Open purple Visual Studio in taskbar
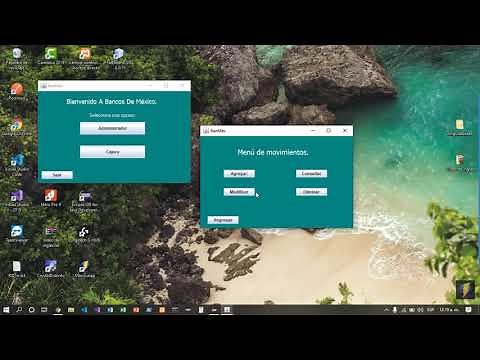 [x=97, y=310]
